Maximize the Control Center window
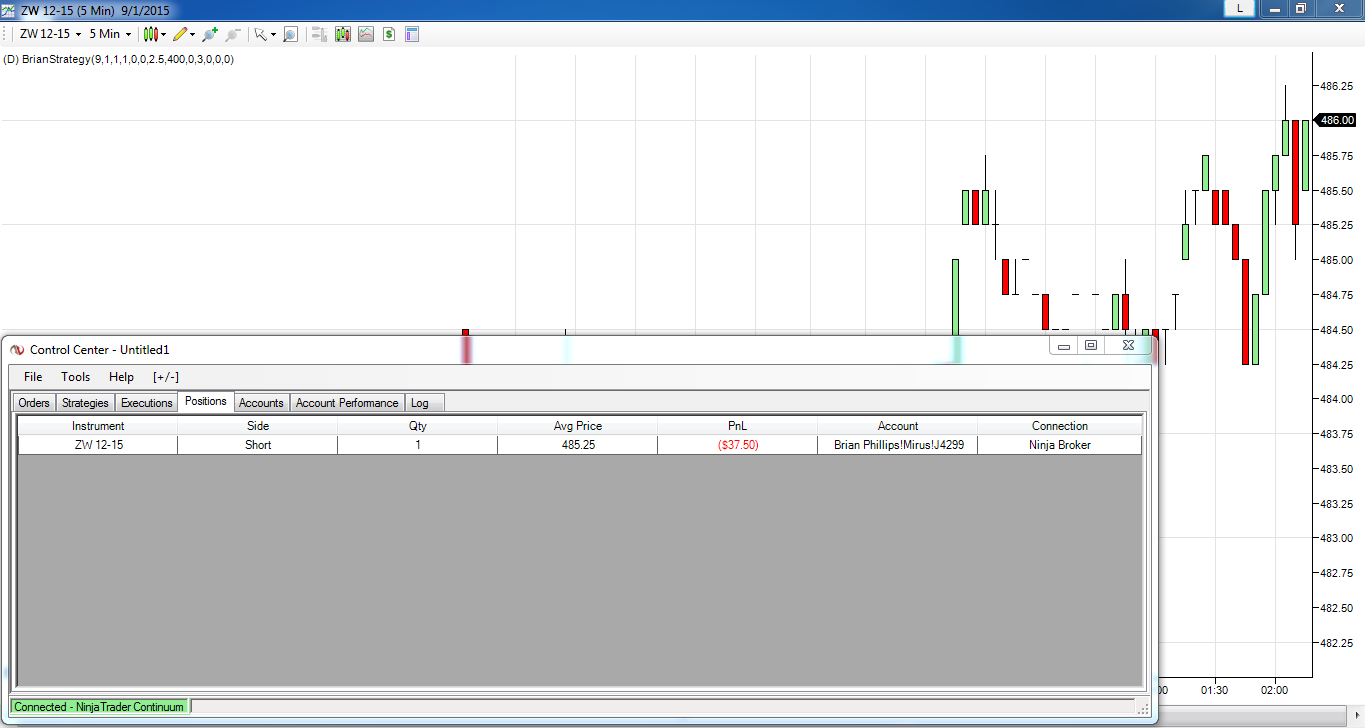This screenshot has height=728, width=1365. [1091, 346]
